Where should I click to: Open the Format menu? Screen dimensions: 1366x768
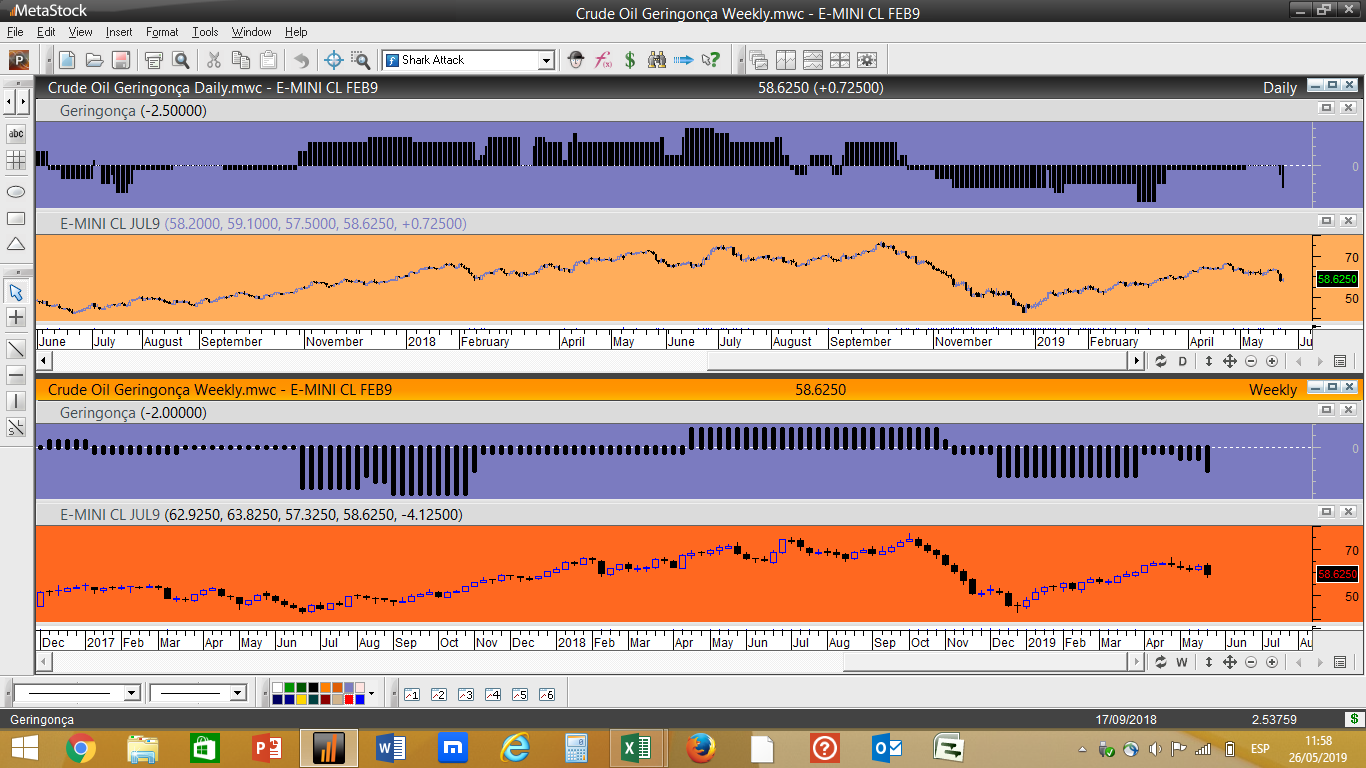tap(161, 32)
